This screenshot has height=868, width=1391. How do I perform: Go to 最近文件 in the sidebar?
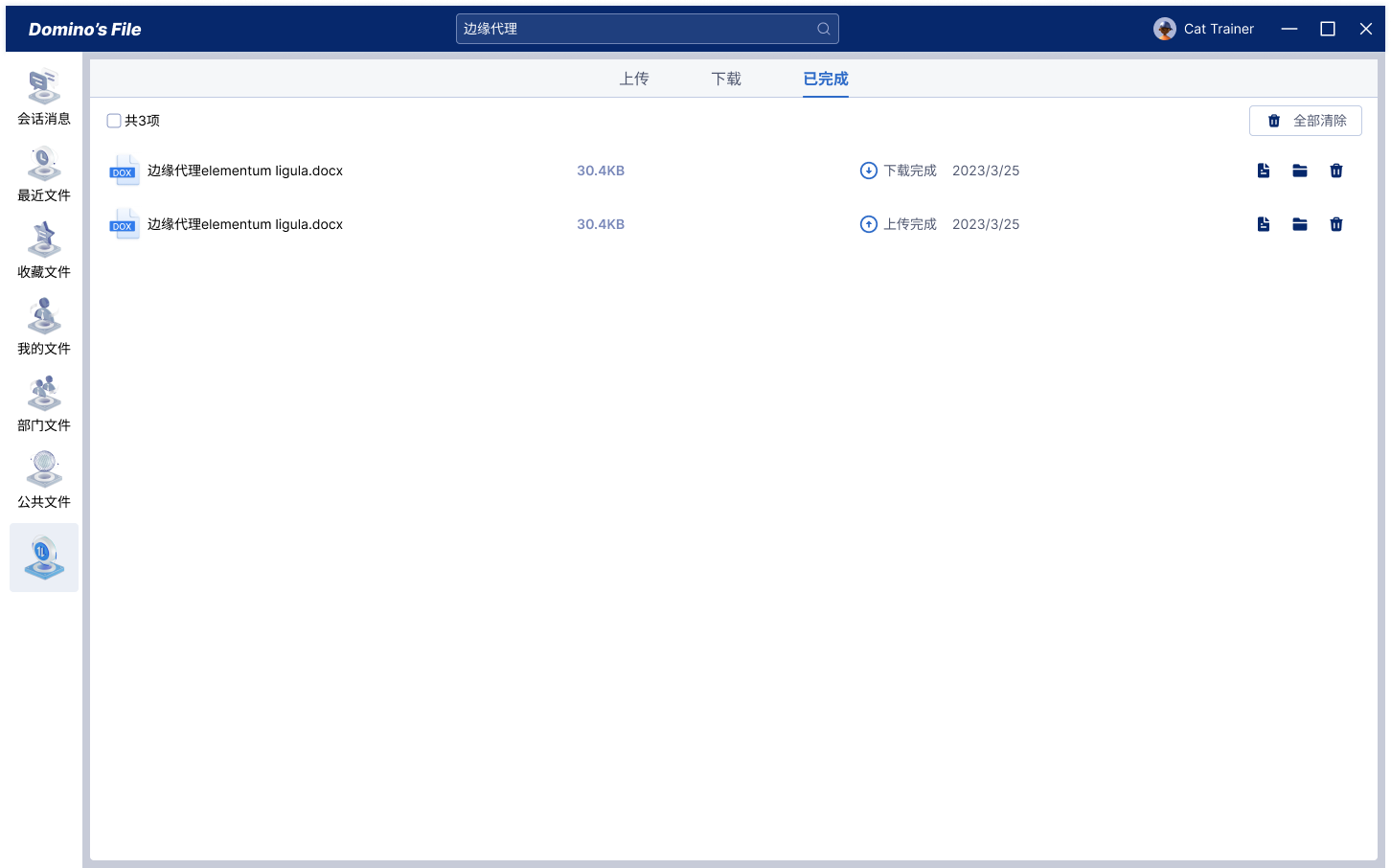[x=44, y=174]
